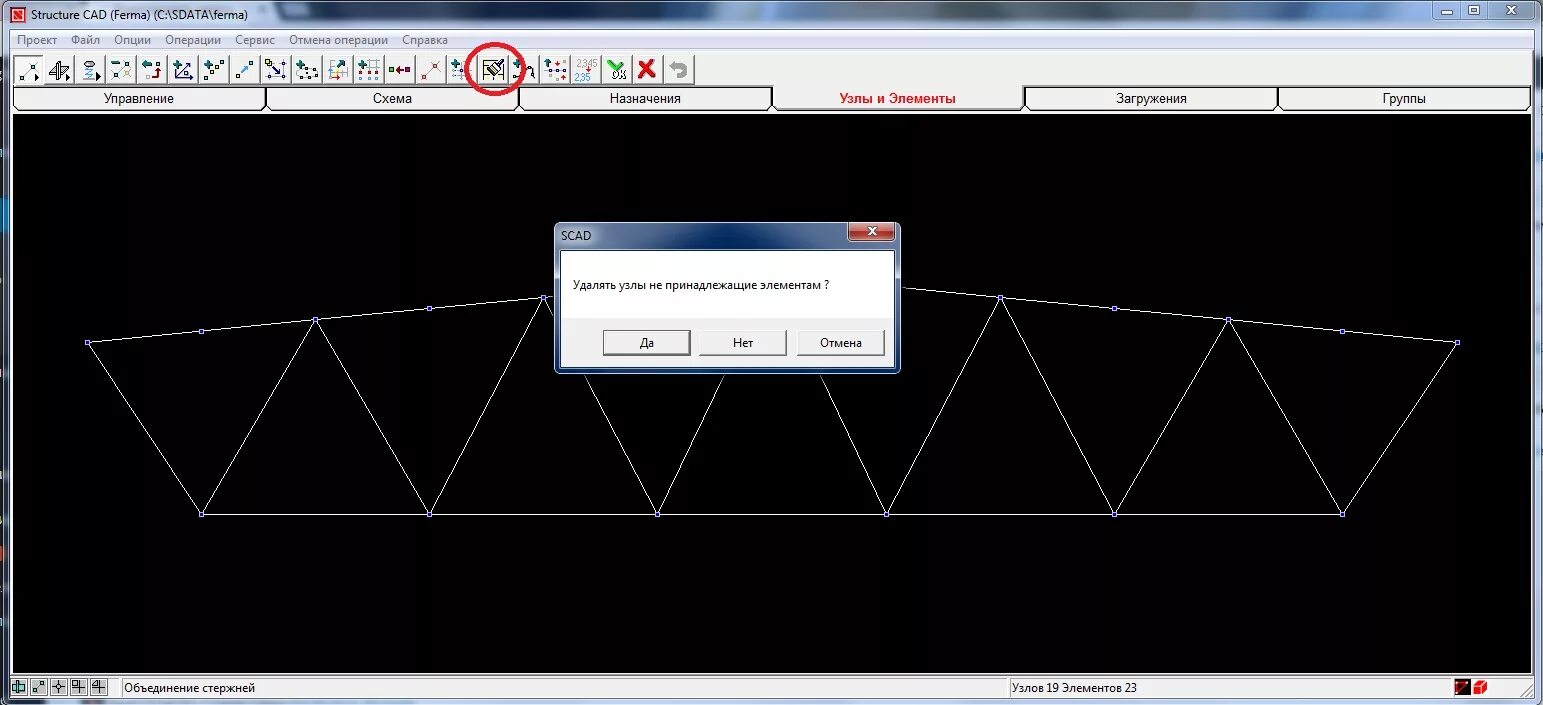
Task: Open the Отмена операции menu
Action: coord(339,40)
